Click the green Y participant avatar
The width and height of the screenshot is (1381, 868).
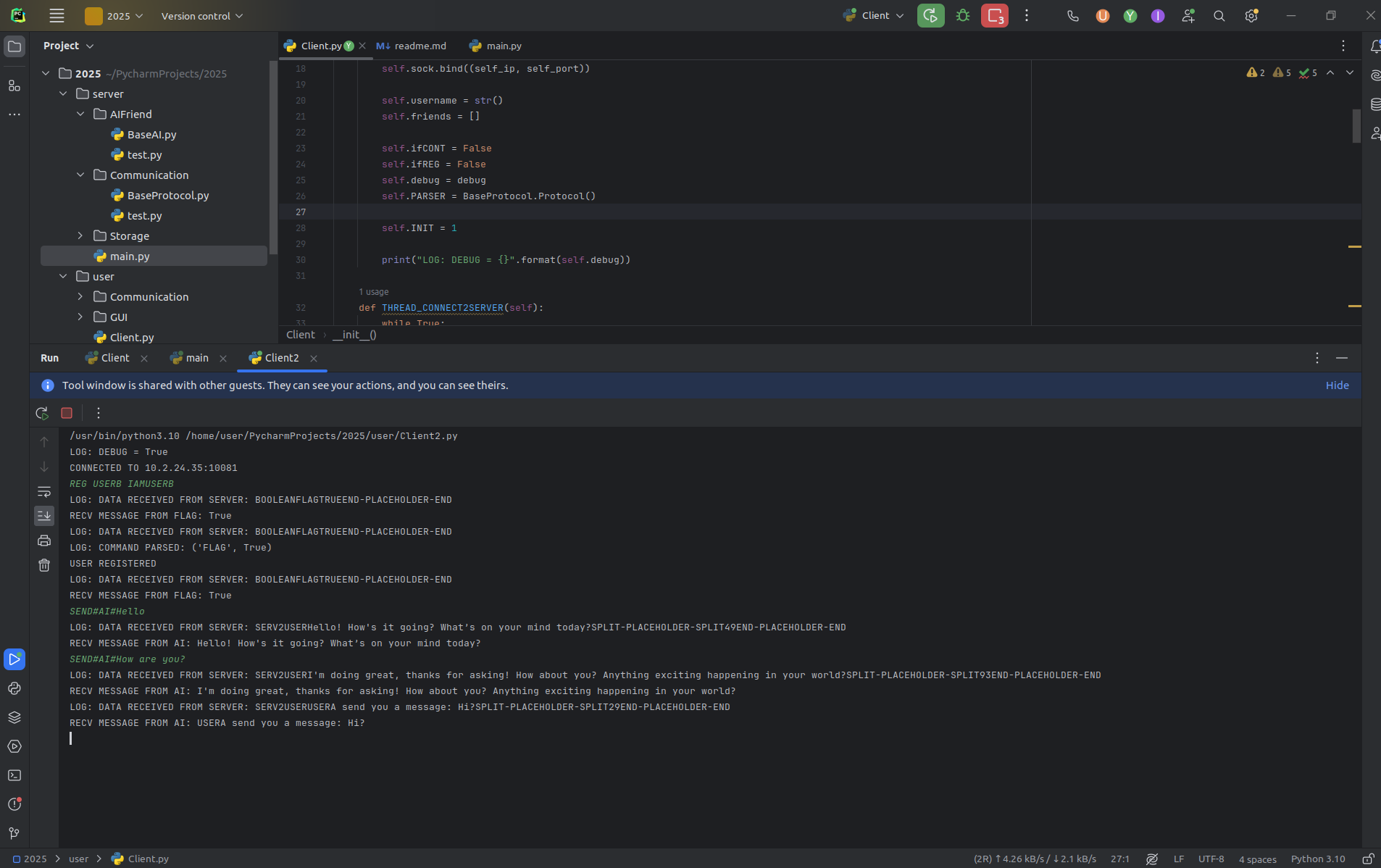(1130, 16)
